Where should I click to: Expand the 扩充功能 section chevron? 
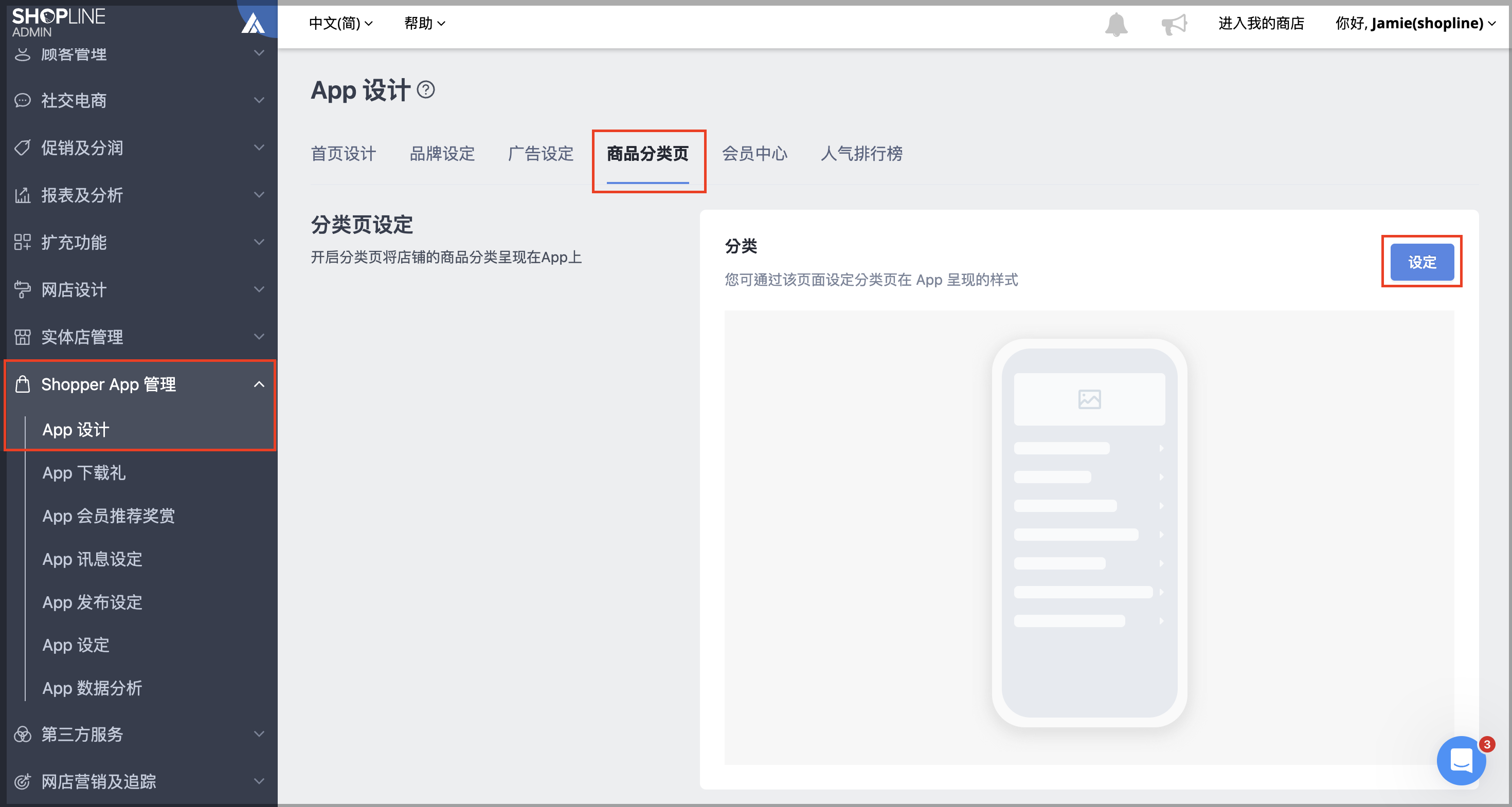point(259,242)
